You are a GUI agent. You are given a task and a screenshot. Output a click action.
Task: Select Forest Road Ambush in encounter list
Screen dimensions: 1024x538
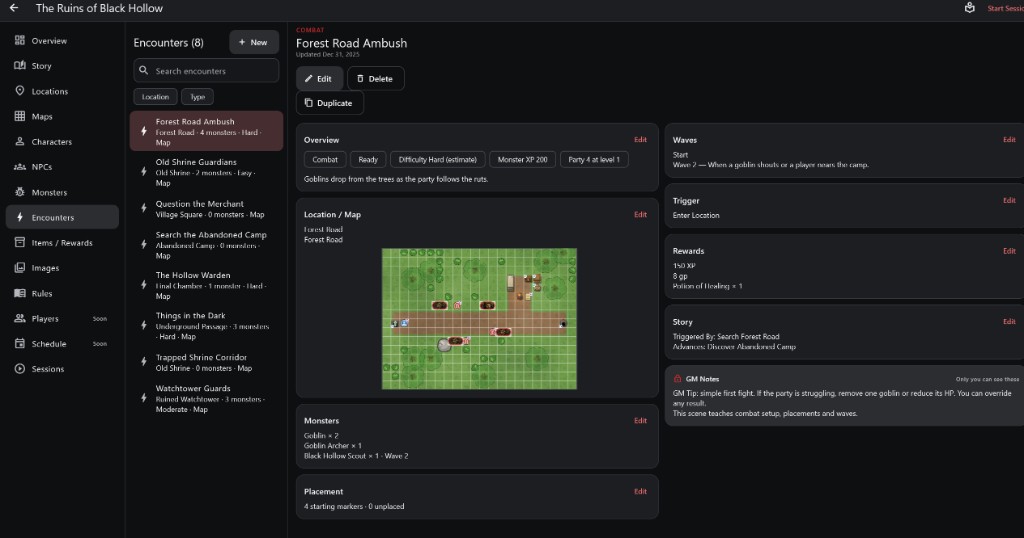(206, 131)
